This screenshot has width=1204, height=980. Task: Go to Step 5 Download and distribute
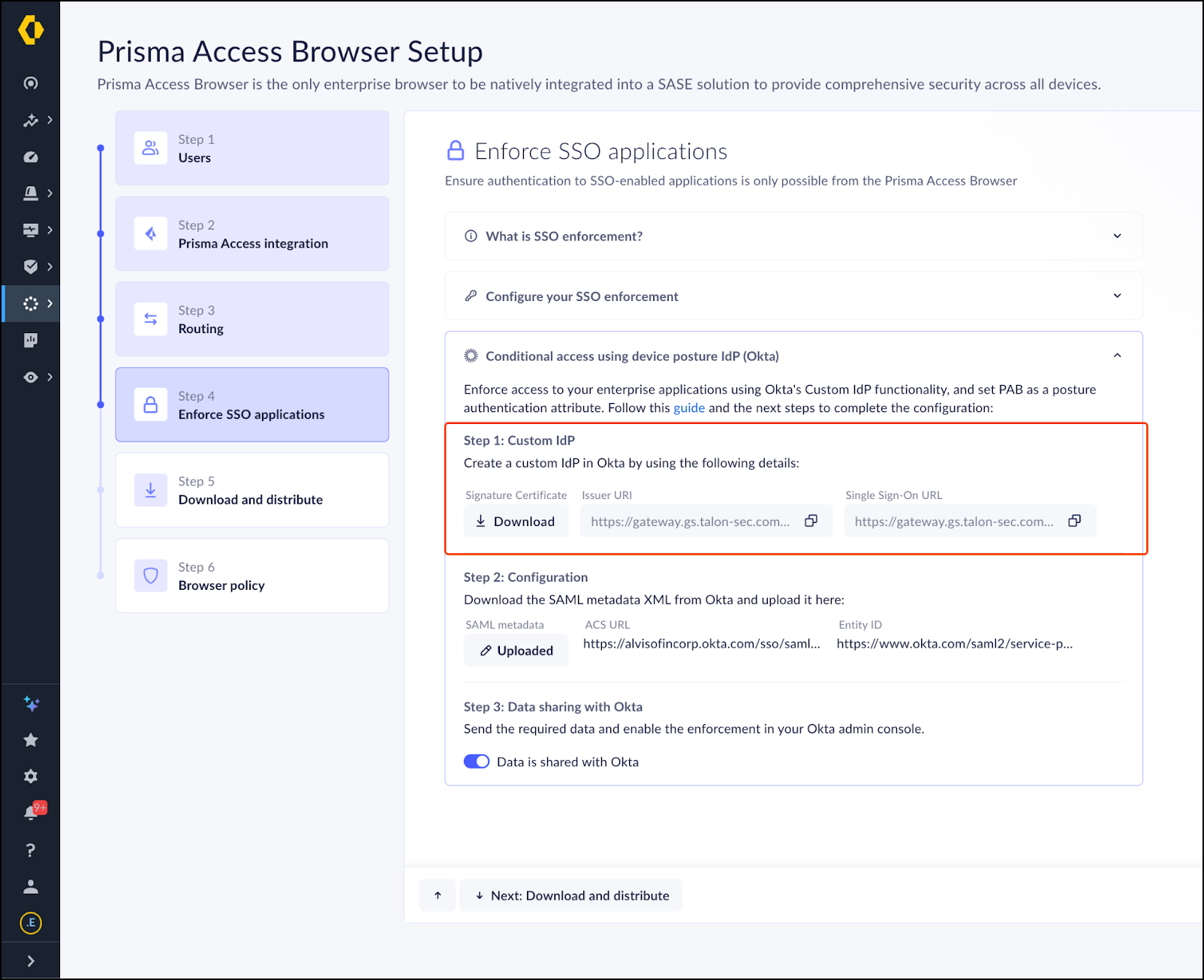tap(252, 490)
